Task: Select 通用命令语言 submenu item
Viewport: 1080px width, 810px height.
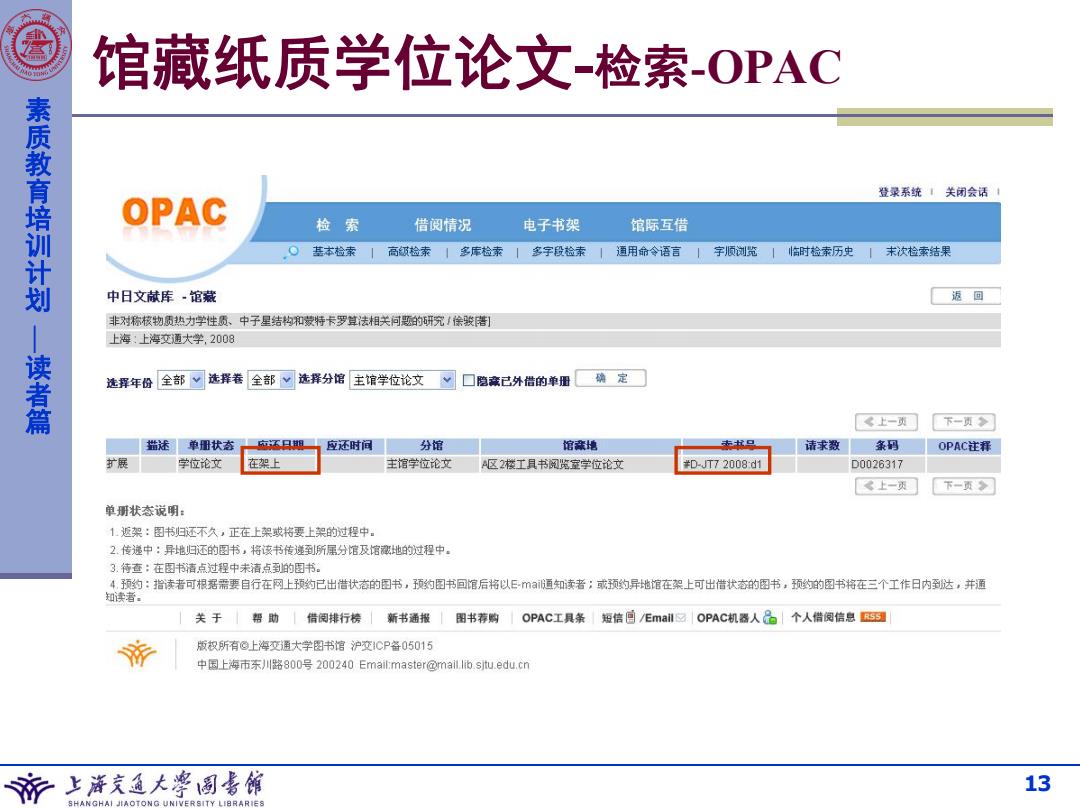Action: pos(648,251)
